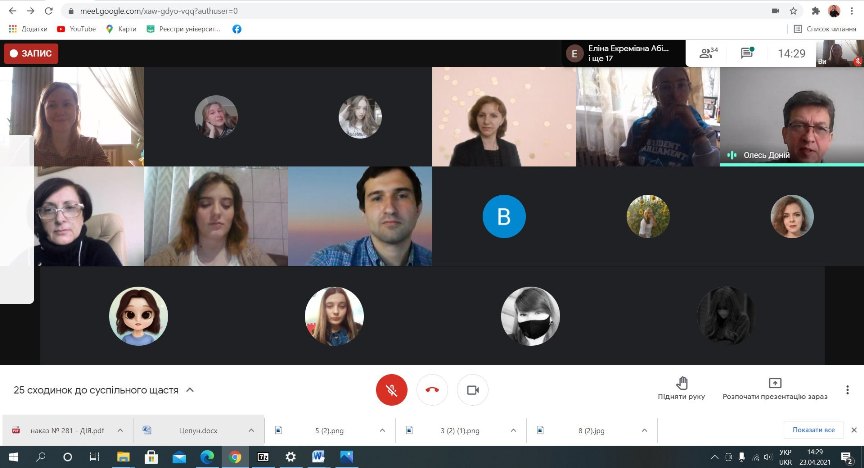Image resolution: width=864 pixels, height=468 pixels.
Task: Click the Еліна Екремівна participant label
Action: [624, 53]
